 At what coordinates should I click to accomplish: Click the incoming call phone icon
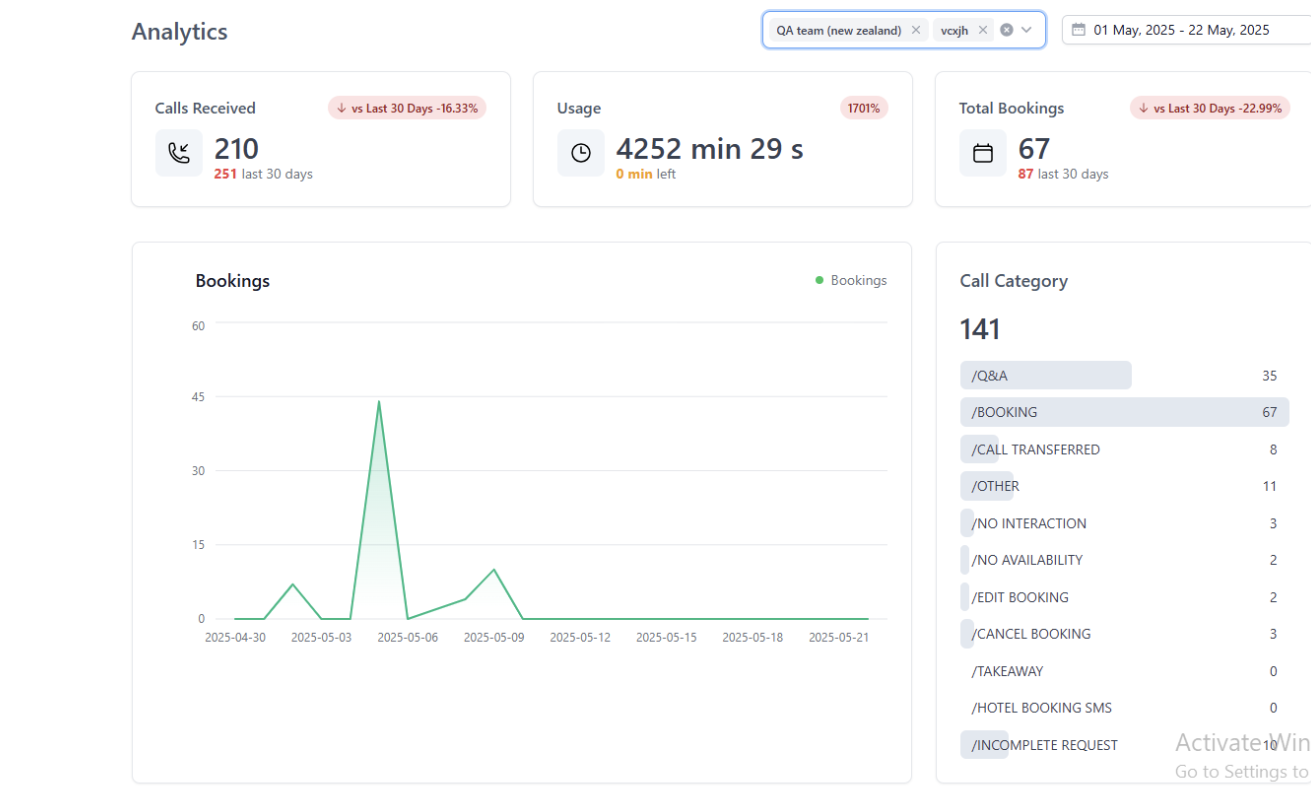point(179,153)
